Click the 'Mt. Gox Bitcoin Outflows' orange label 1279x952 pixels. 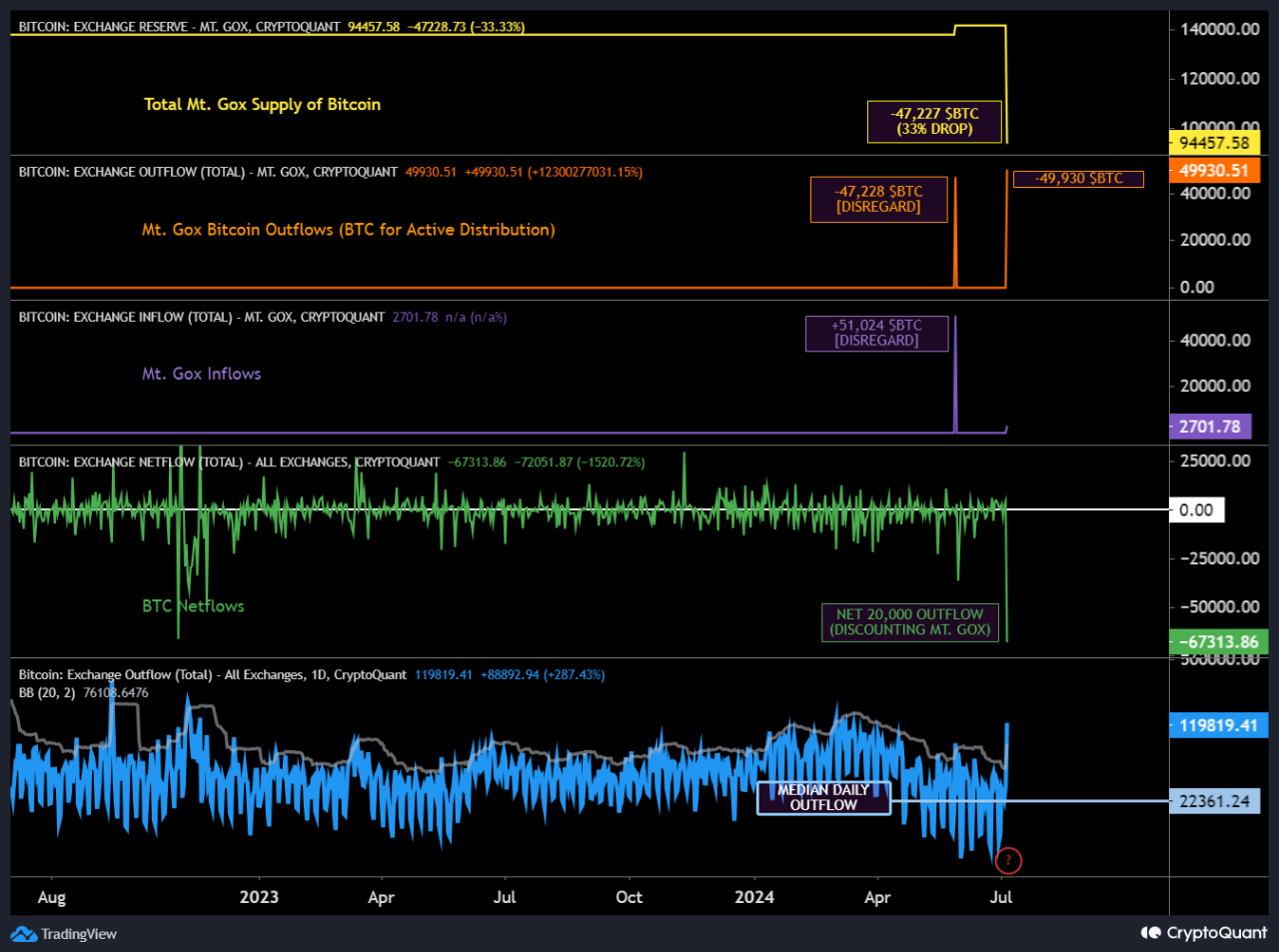tap(349, 230)
